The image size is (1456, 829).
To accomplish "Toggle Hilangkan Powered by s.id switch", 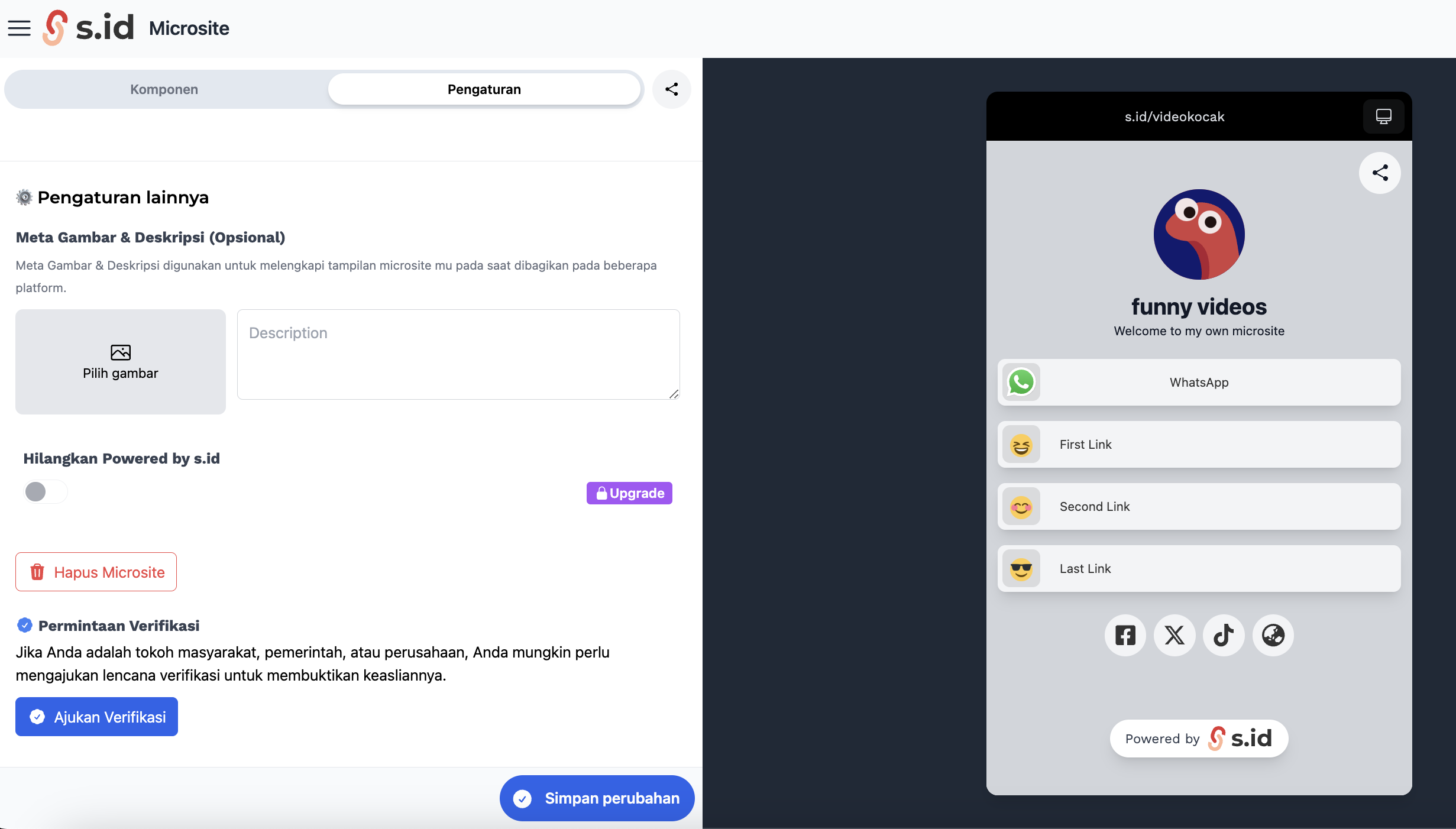I will pyautogui.click(x=46, y=491).
